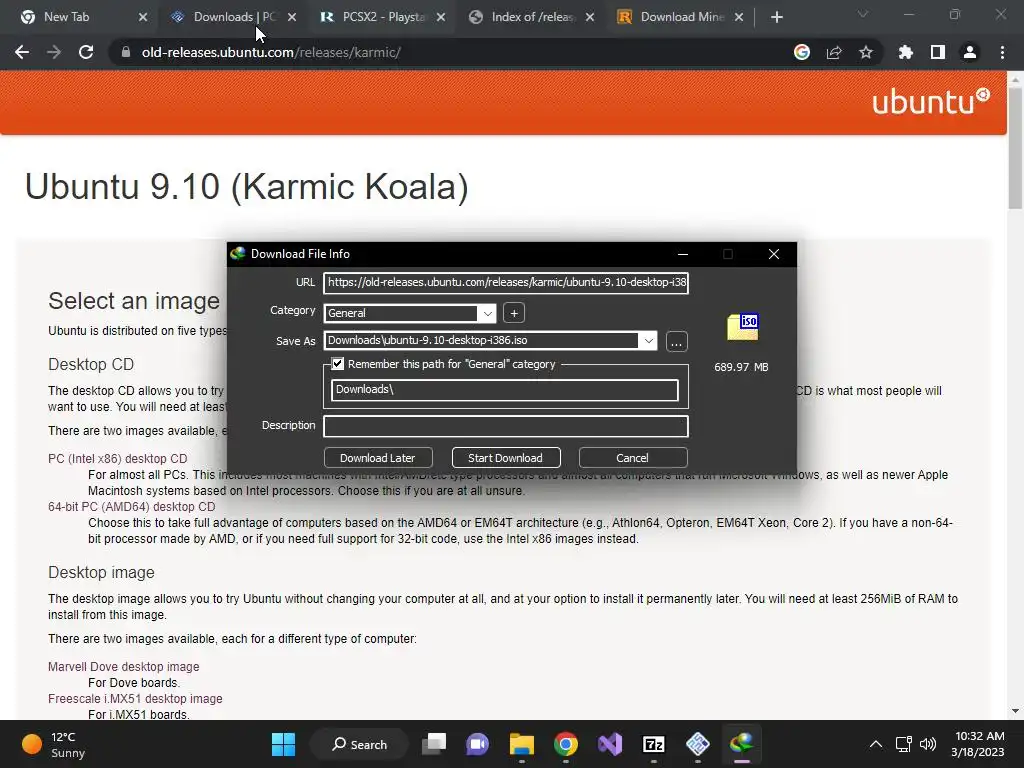This screenshot has width=1024, height=768.
Task: Open the network tray icon
Action: 903,744
